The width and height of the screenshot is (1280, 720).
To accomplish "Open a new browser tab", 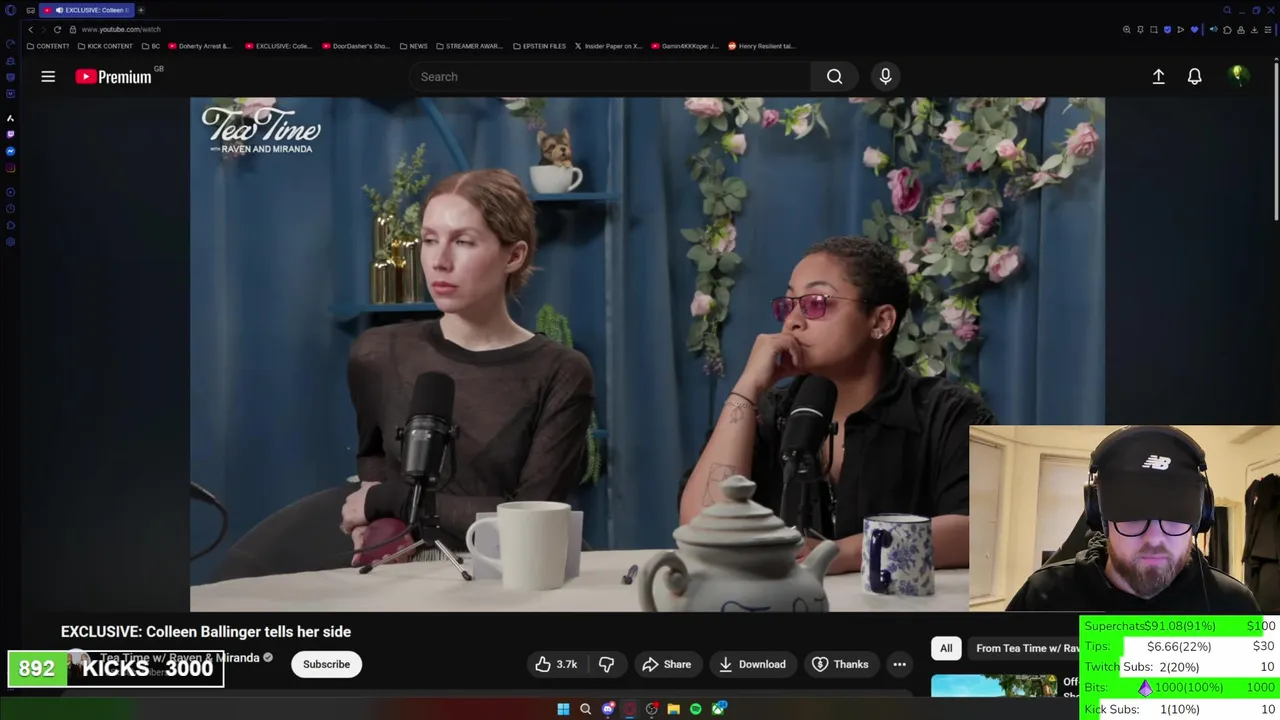I will (x=141, y=10).
